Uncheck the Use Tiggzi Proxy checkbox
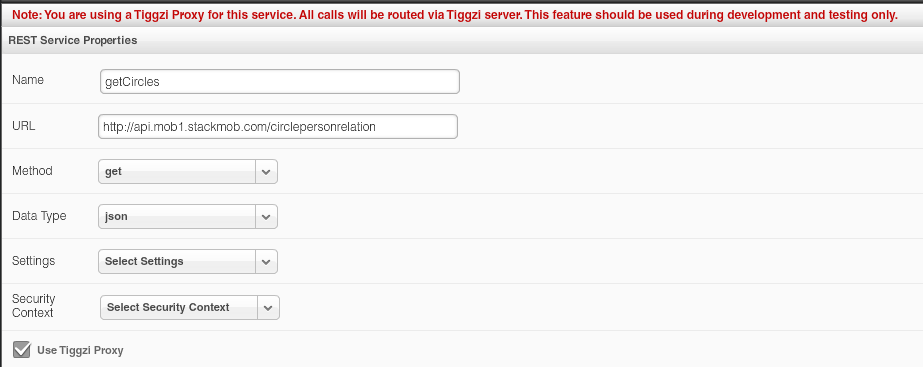 (x=22, y=349)
